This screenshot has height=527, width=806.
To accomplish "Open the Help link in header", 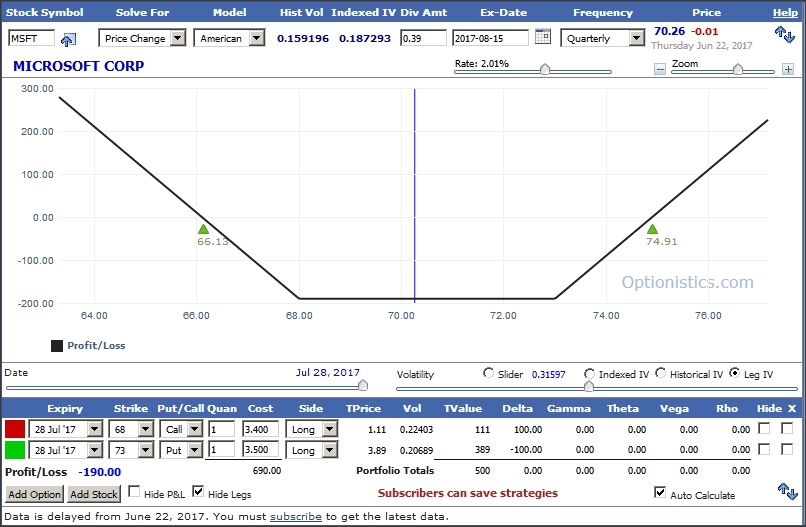I will 785,13.
